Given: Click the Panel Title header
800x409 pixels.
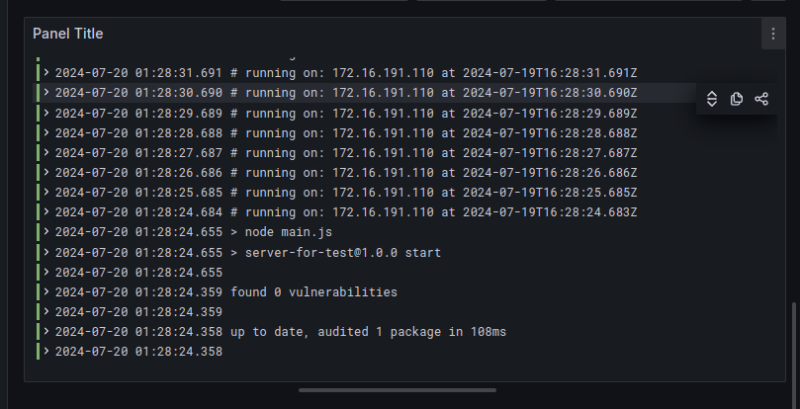Looking at the screenshot, I should [68, 34].
